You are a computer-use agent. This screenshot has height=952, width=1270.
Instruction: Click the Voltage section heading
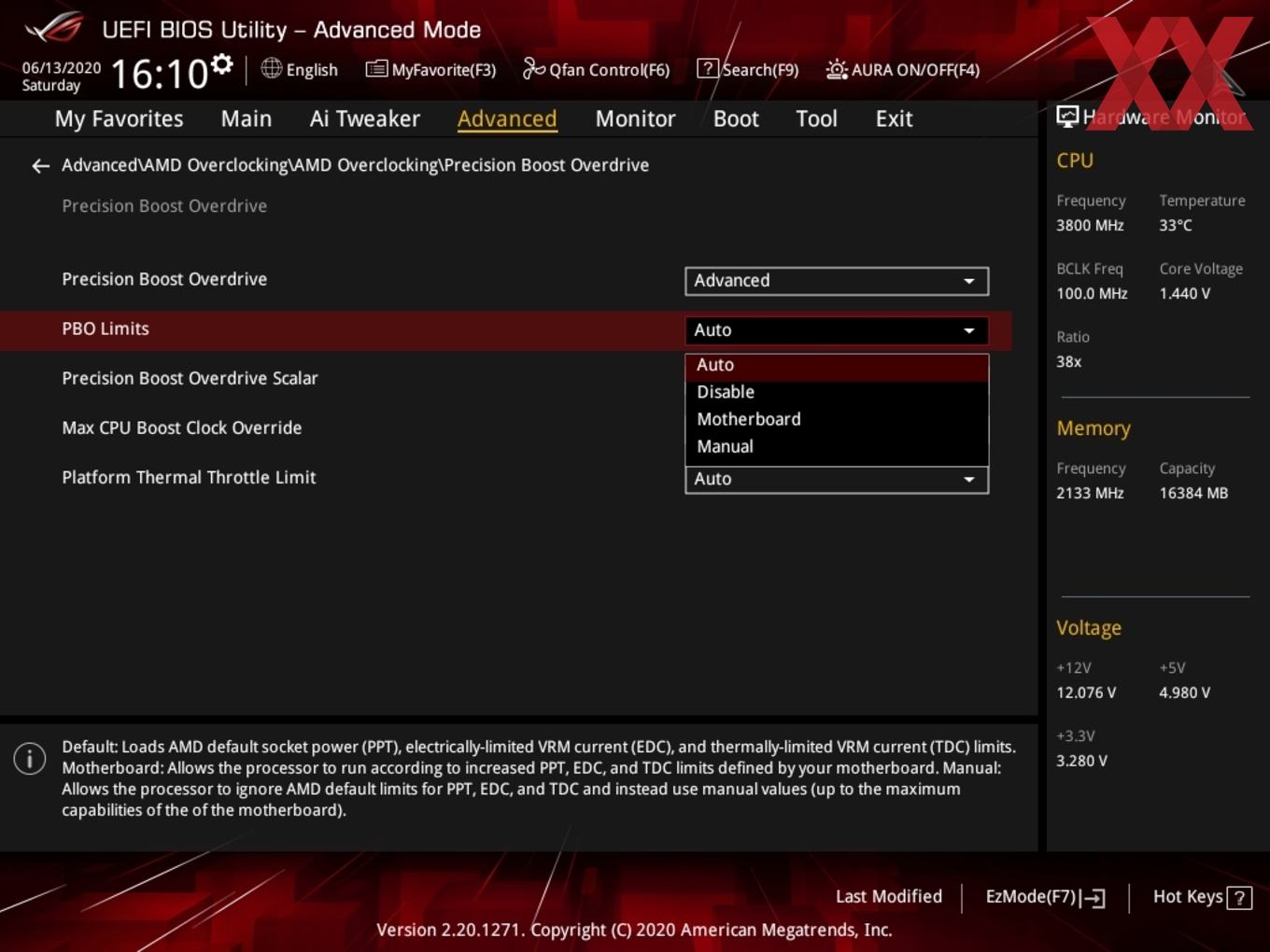tap(1089, 628)
